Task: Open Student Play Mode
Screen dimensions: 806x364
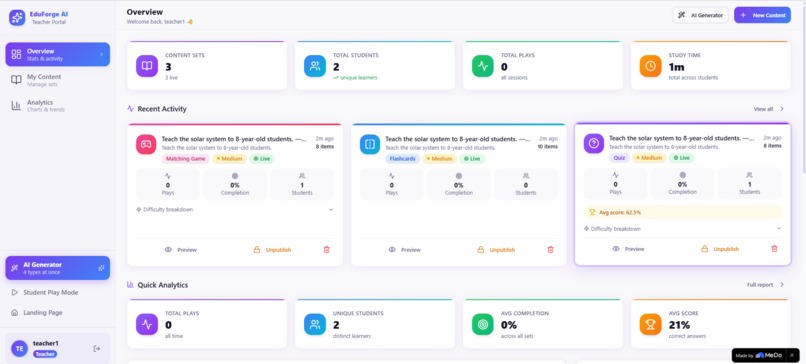Action: [x=58, y=292]
